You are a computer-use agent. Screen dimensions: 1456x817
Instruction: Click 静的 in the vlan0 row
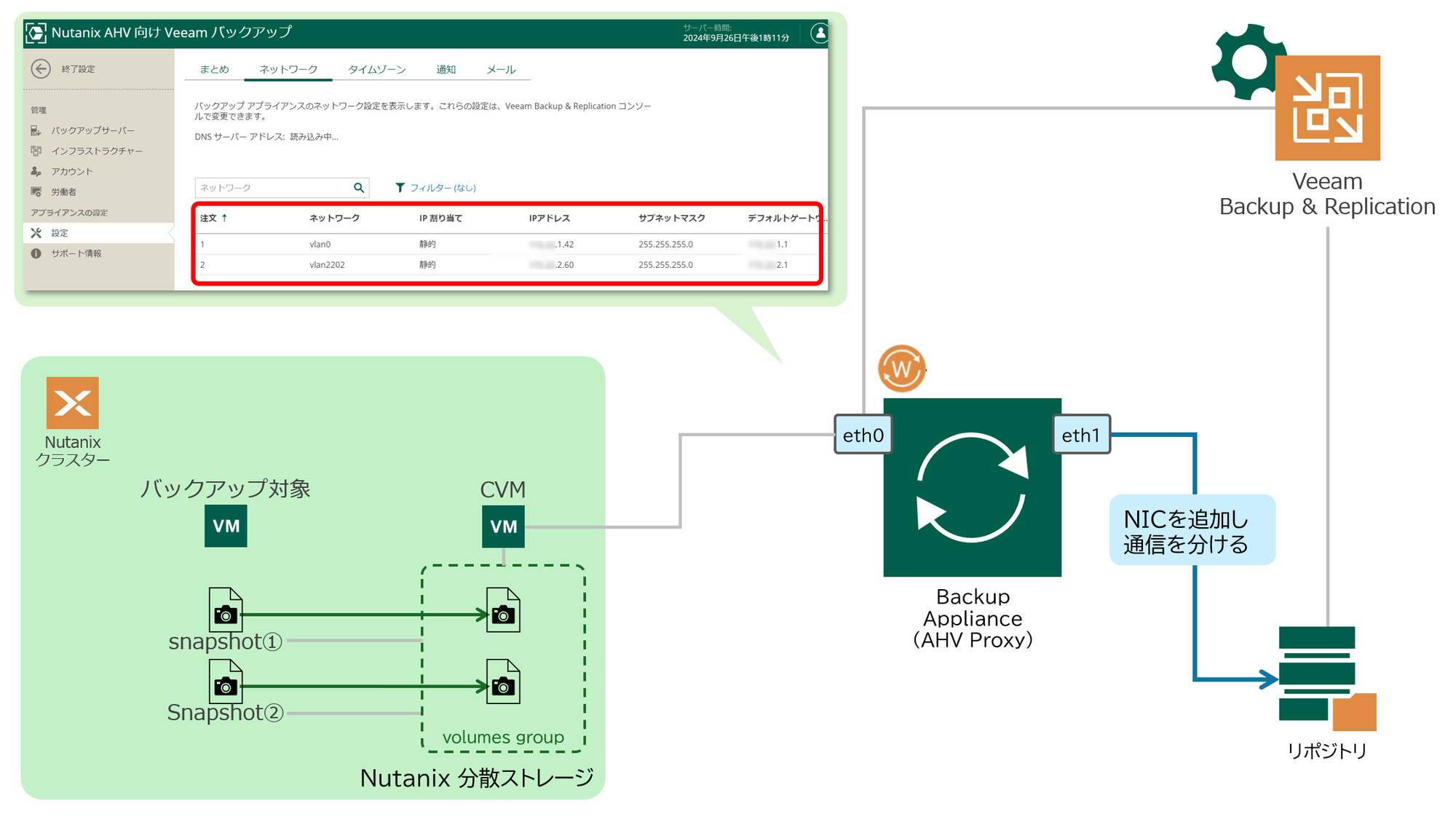(427, 244)
